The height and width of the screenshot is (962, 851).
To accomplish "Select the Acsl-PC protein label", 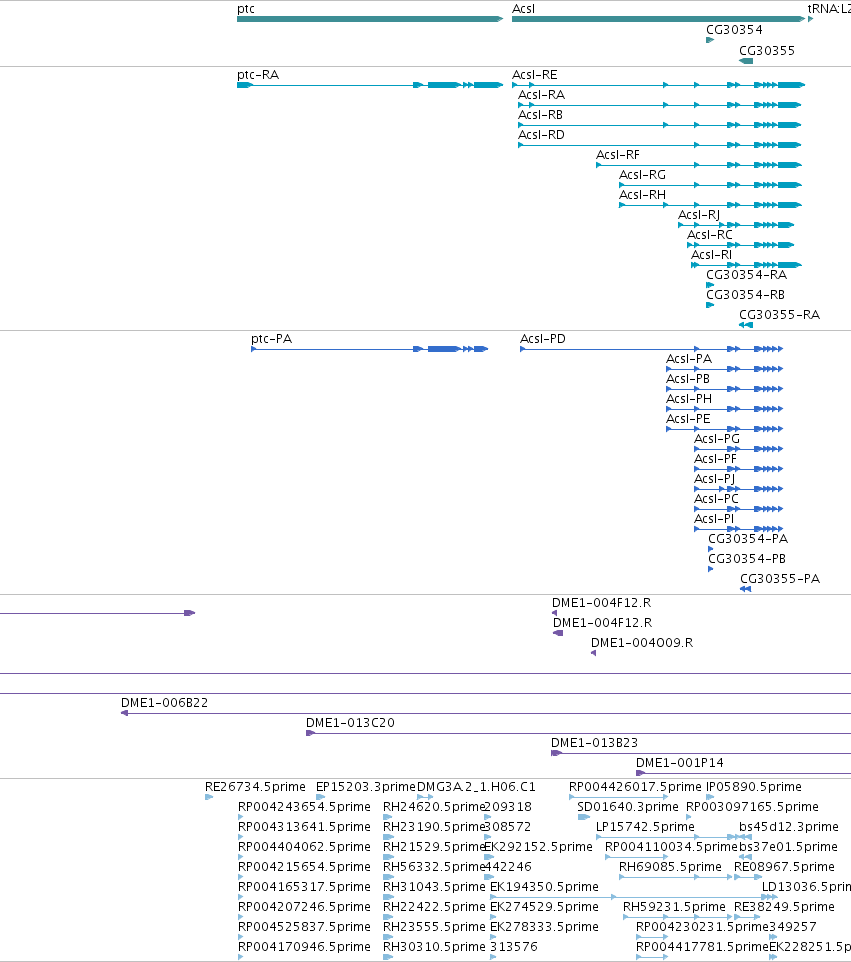I will 716,499.
